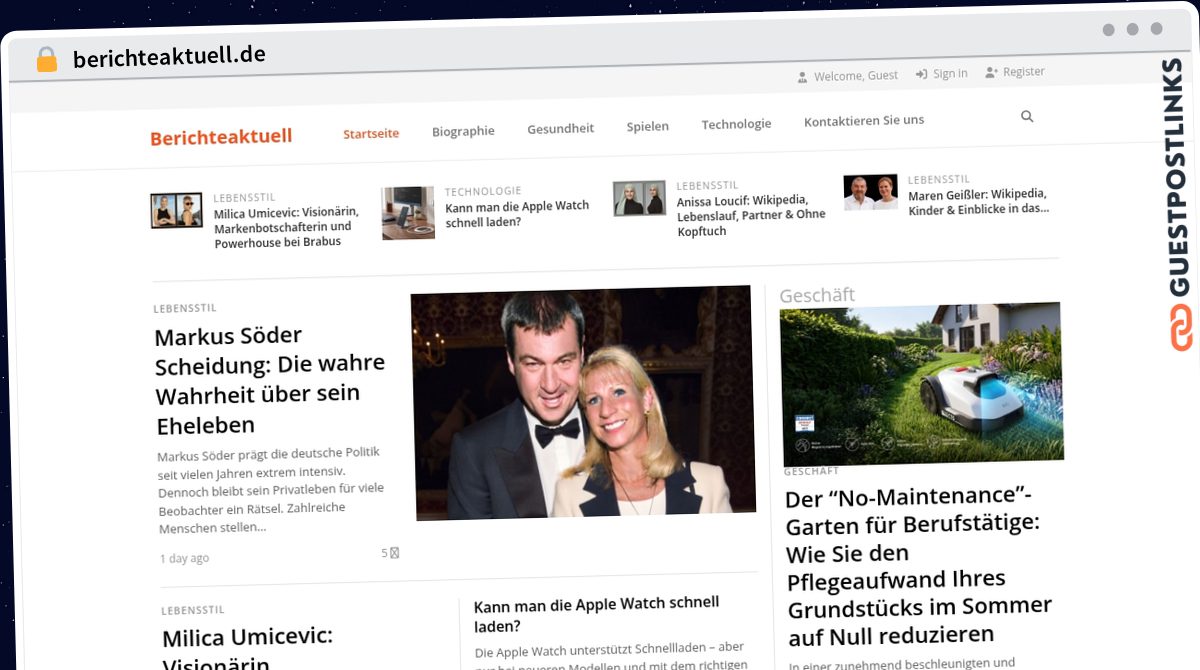
Task: Open the Technologie menu item
Action: pos(736,124)
